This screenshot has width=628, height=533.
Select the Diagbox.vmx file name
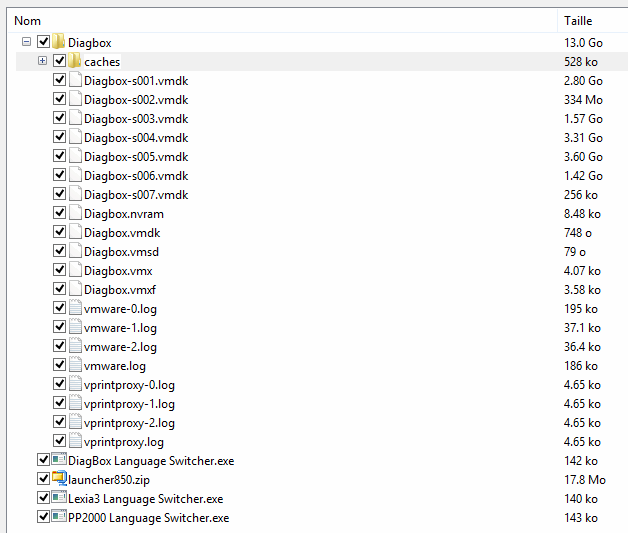[x=118, y=271]
